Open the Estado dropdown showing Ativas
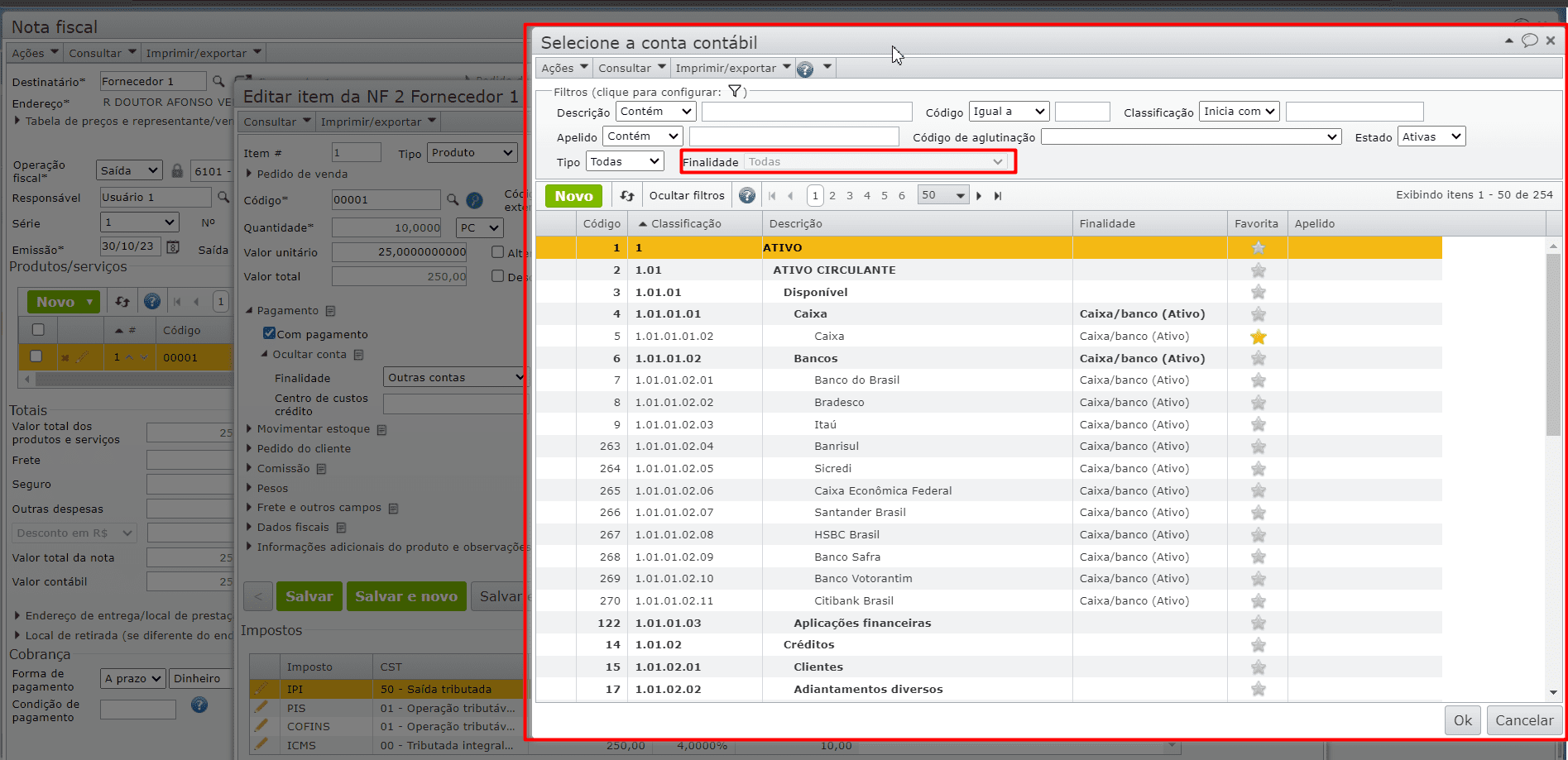Viewport: 1568px width, 760px height. pyautogui.click(x=1431, y=136)
